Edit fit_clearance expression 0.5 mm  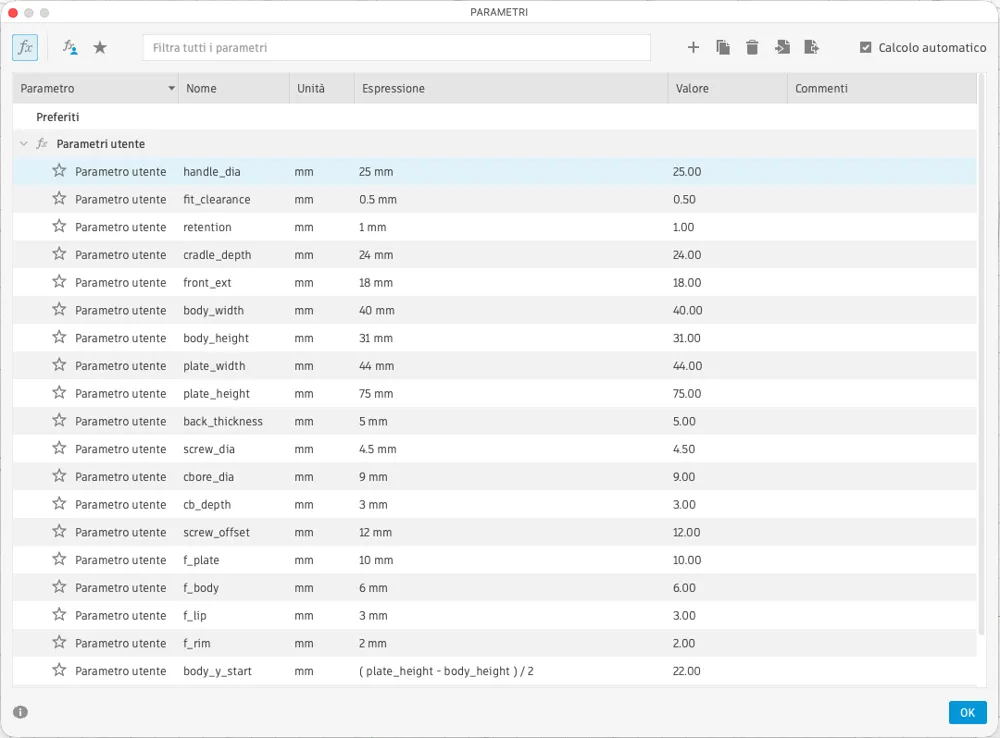pyautogui.click(x=378, y=200)
